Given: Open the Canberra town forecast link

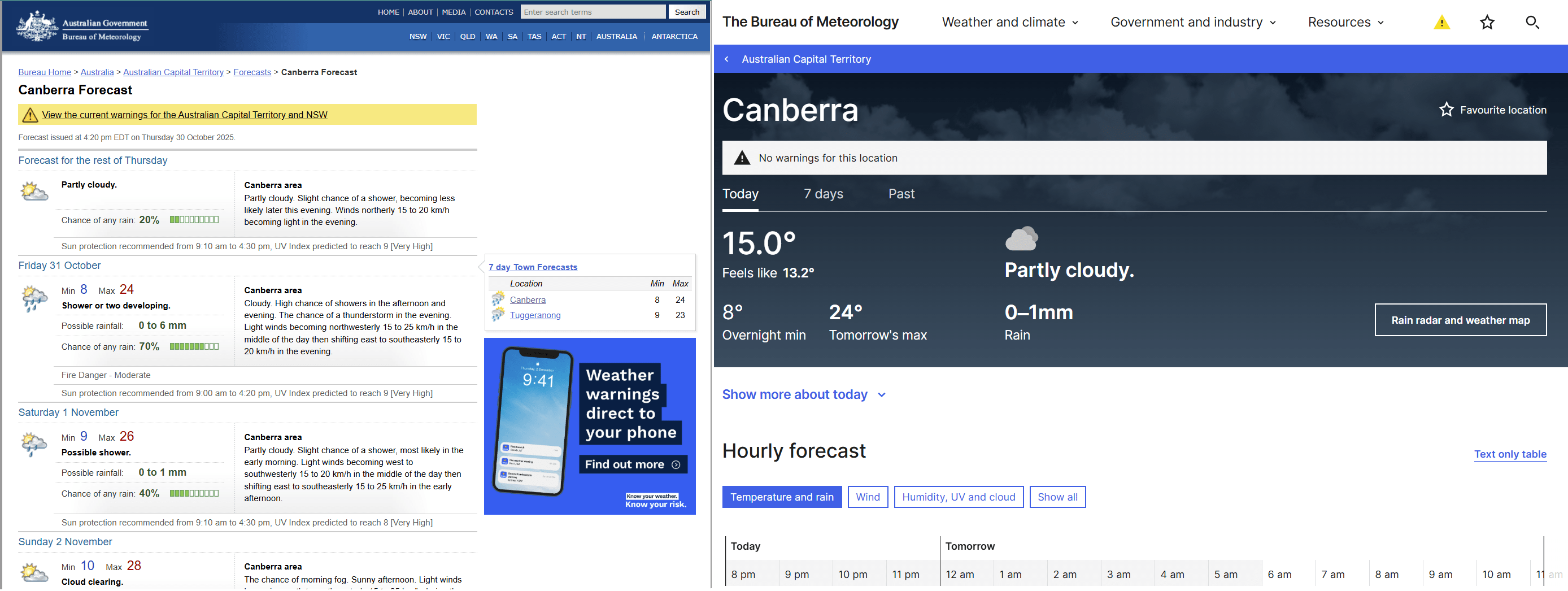Looking at the screenshot, I should (527, 300).
